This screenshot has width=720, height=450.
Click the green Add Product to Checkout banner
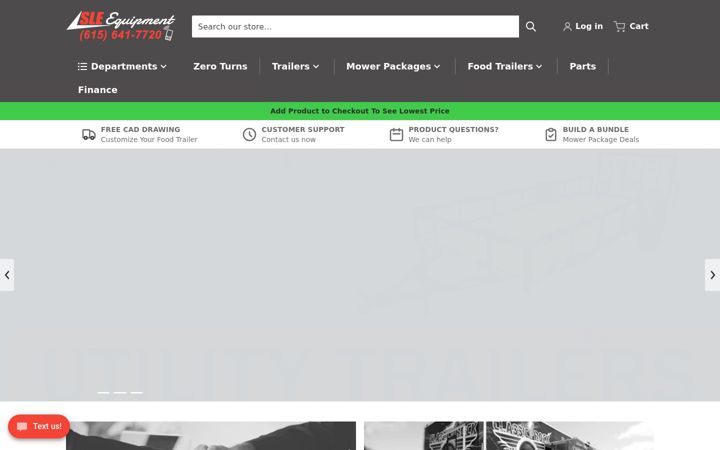(x=360, y=111)
